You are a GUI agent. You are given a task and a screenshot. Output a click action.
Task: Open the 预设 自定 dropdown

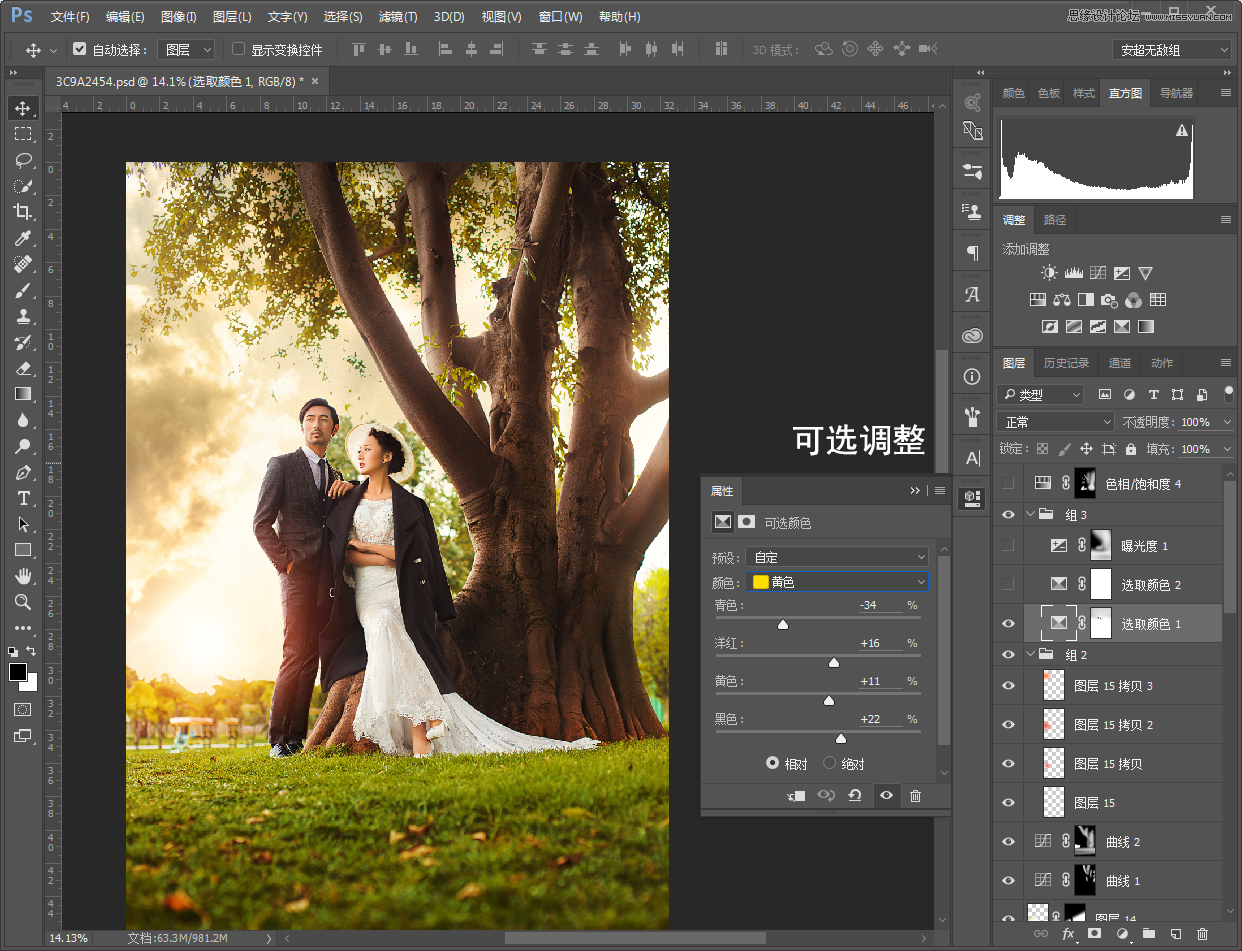point(838,557)
